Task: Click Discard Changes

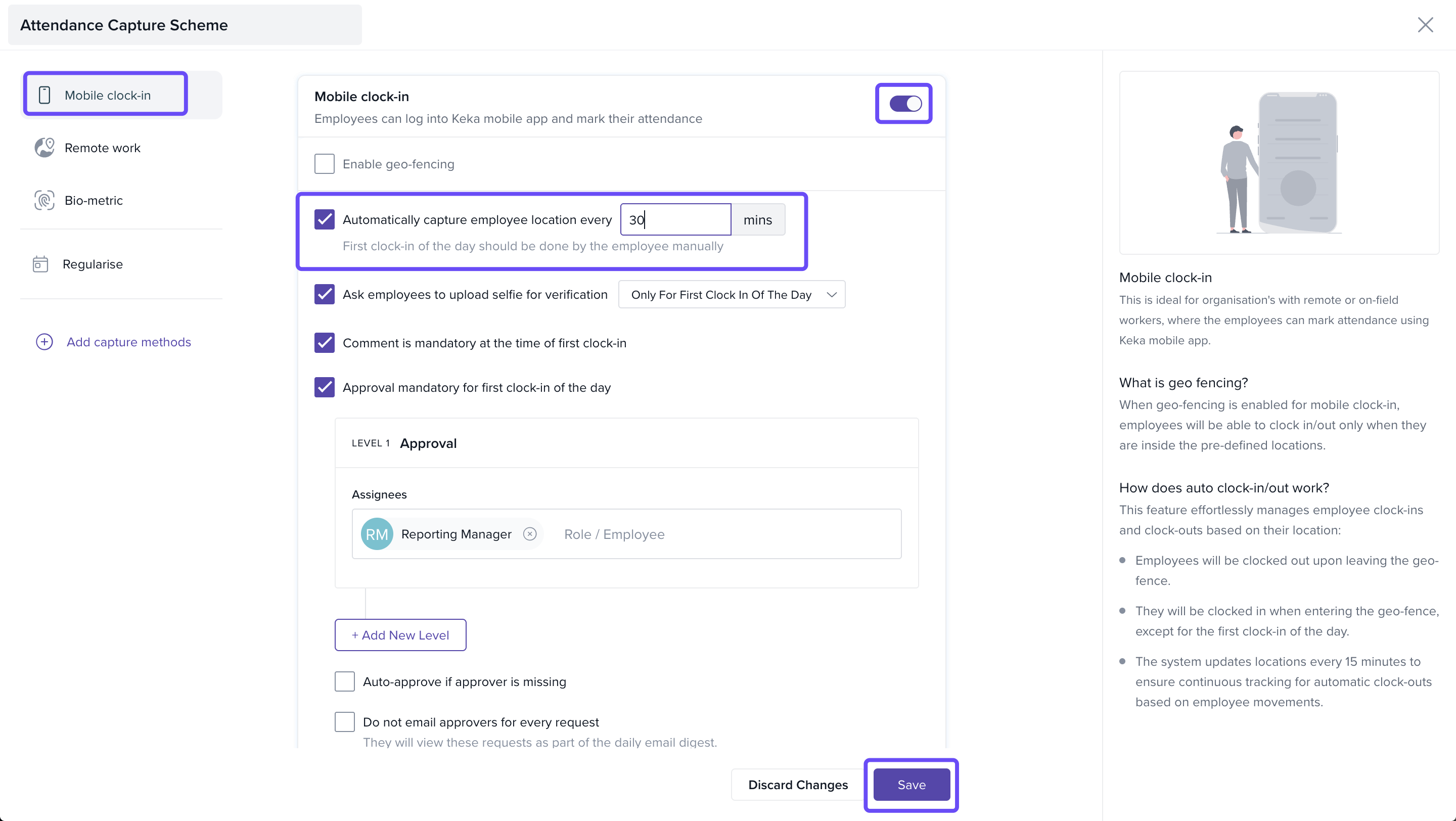Action: [x=798, y=784]
